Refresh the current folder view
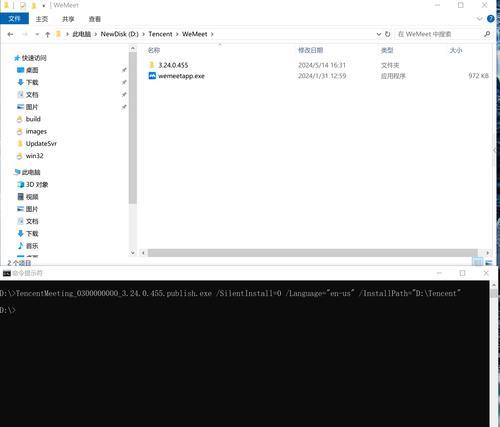 (x=387, y=34)
